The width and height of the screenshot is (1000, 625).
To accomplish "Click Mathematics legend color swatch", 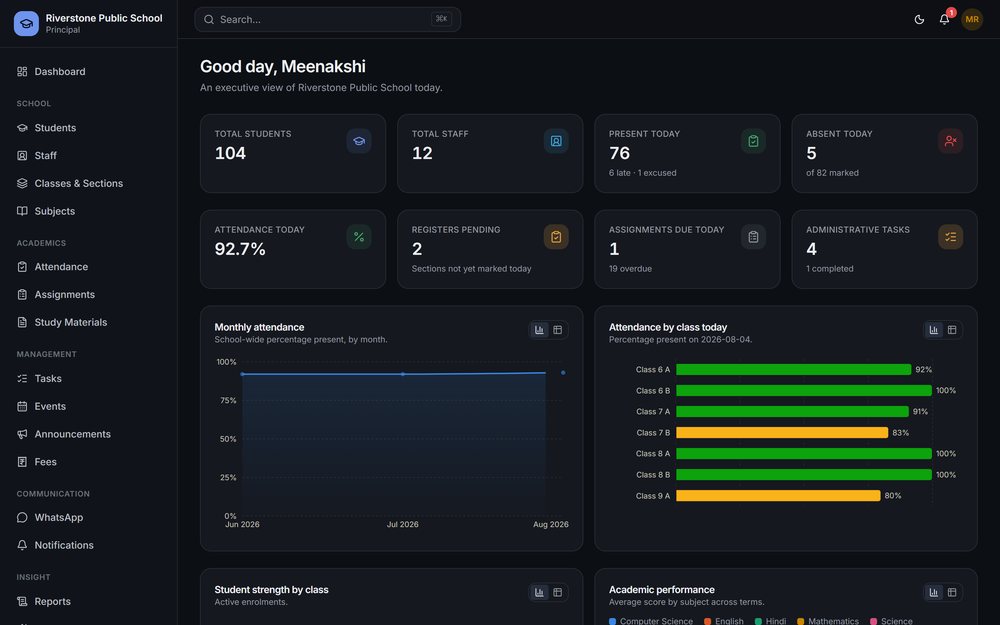I will coord(800,621).
